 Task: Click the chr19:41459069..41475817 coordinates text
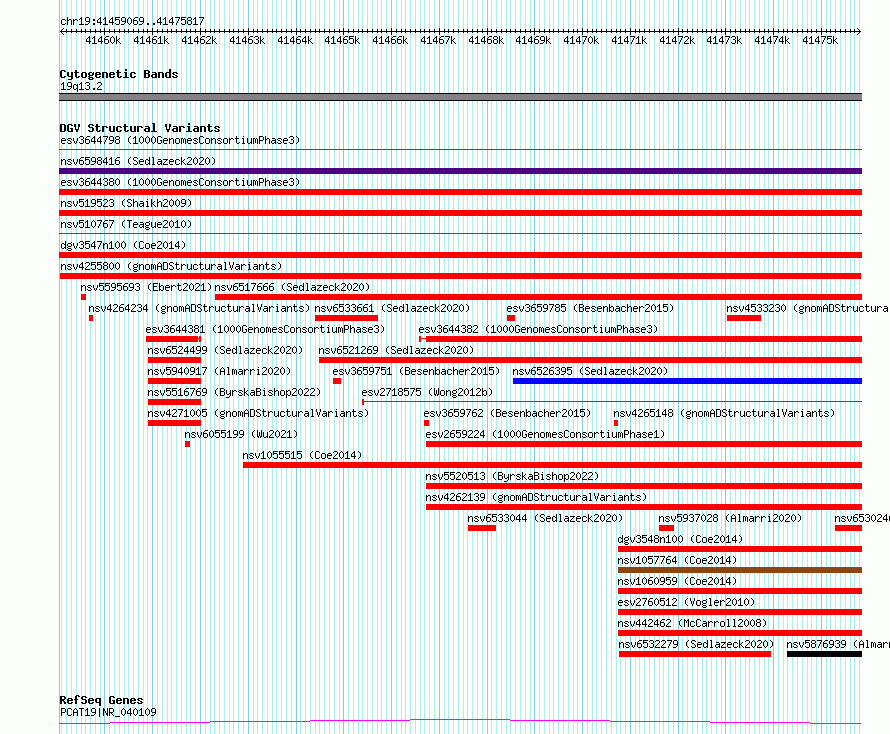pyautogui.click(x=132, y=22)
